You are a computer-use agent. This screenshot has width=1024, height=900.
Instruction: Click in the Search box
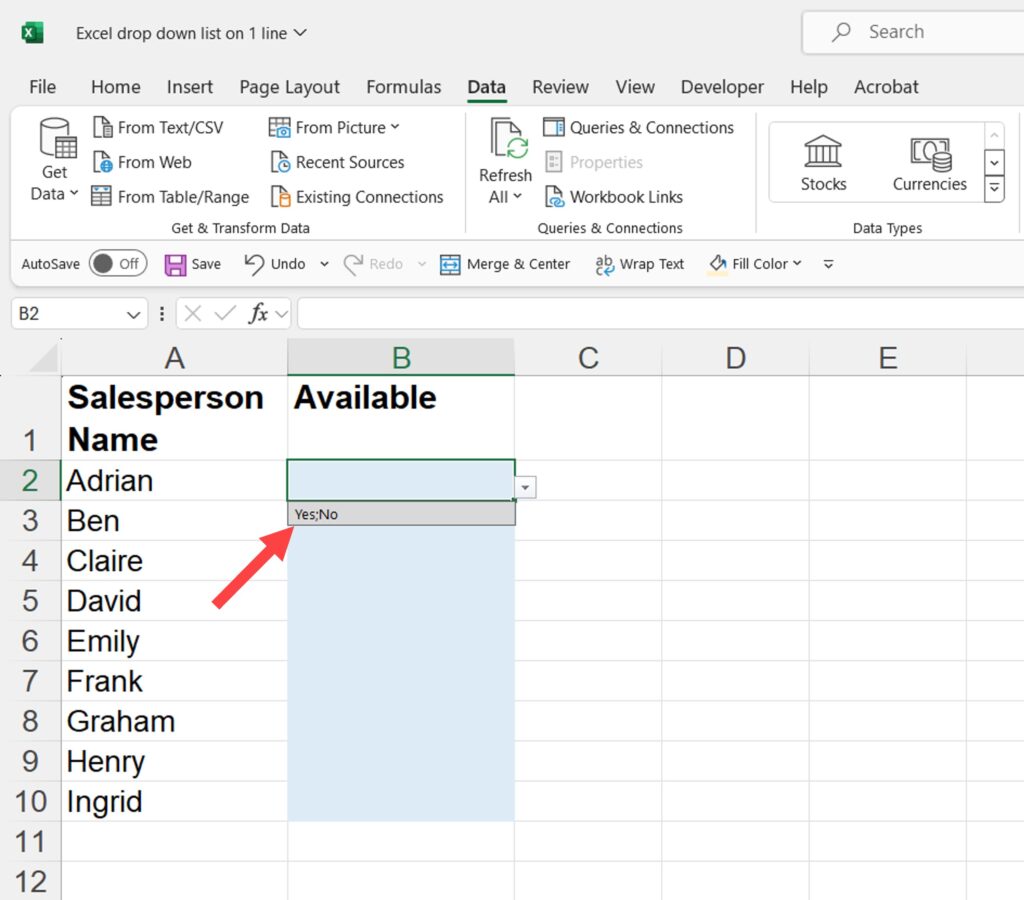pyautogui.click(x=914, y=32)
